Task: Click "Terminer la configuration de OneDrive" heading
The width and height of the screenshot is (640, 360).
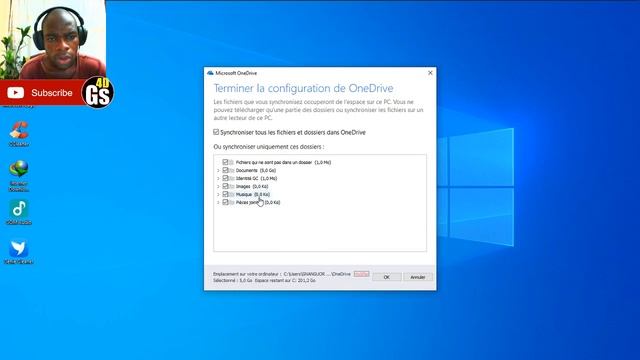Action: 303,88
